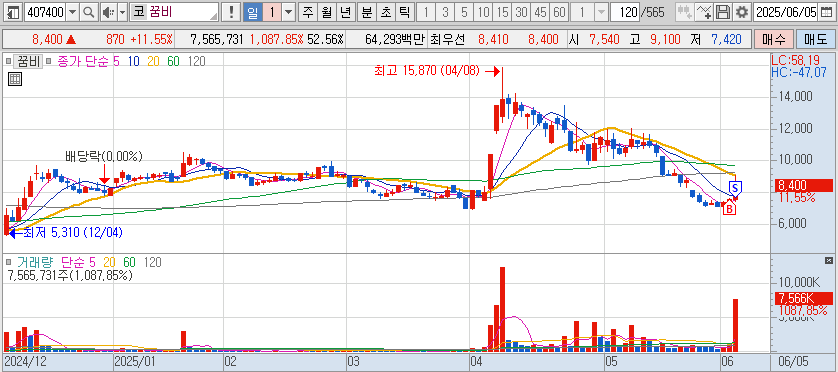Switch to second chart 초
The image size is (838, 372).
385,12
